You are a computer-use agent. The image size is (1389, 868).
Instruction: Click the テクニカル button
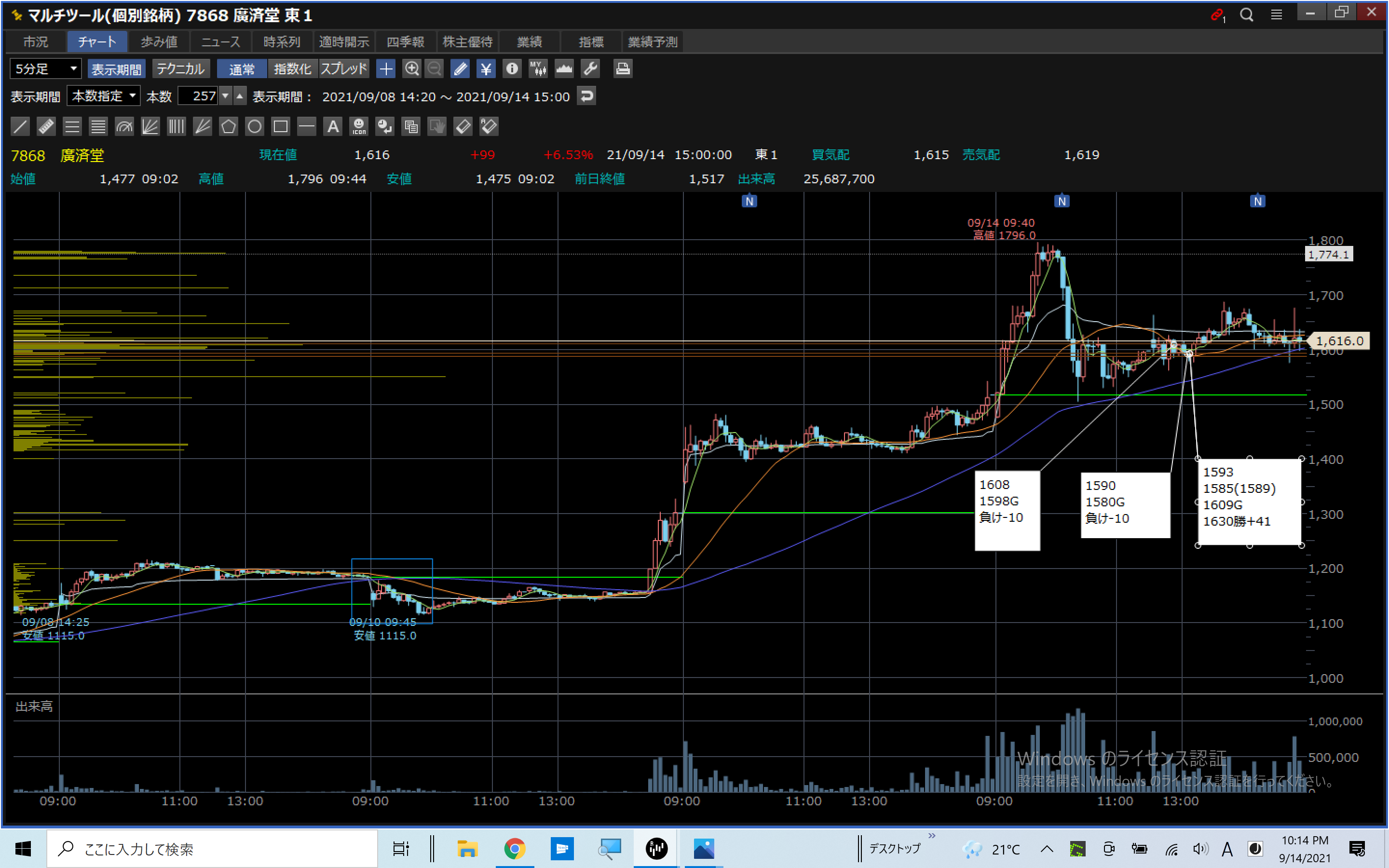coord(180,69)
